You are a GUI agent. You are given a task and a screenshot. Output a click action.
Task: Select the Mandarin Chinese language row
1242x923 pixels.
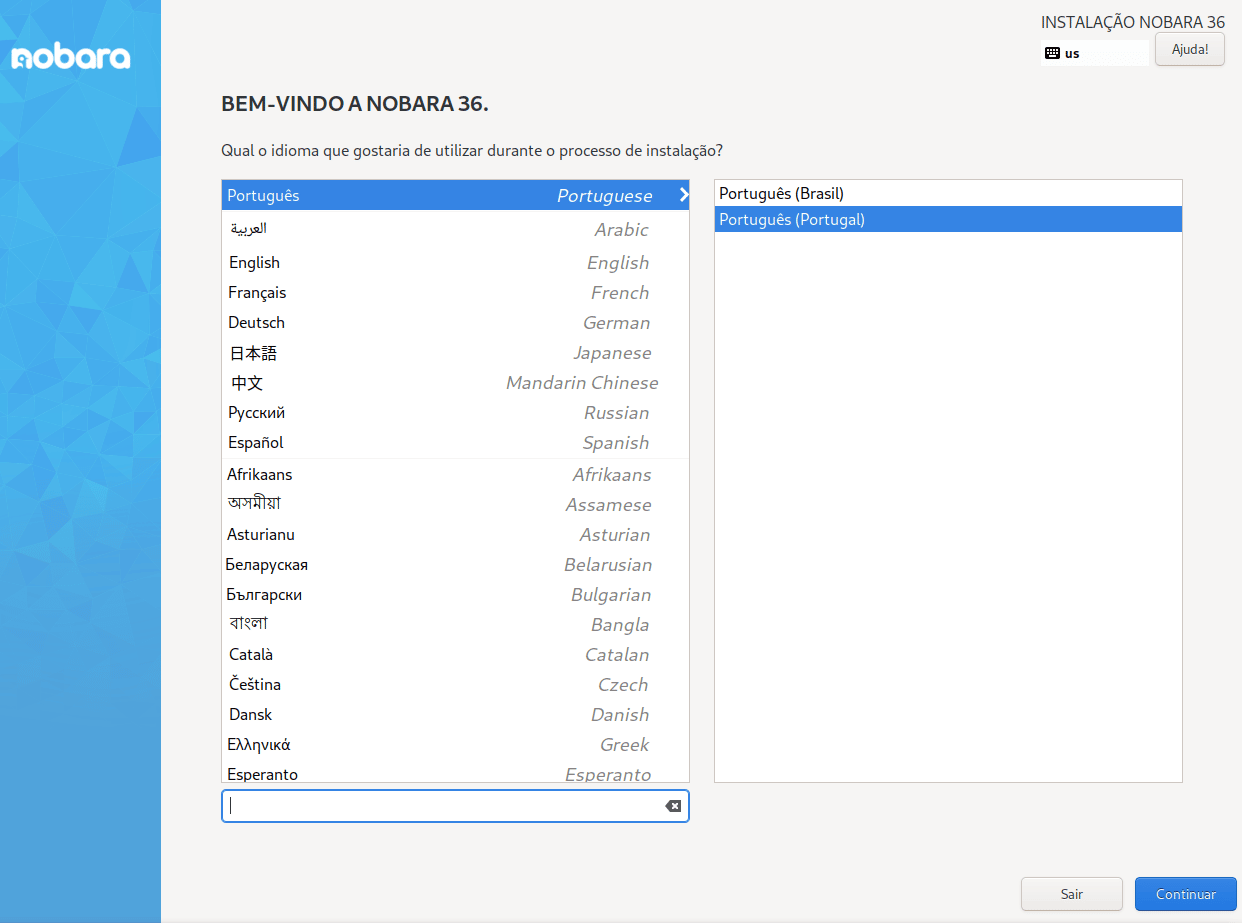tap(455, 382)
